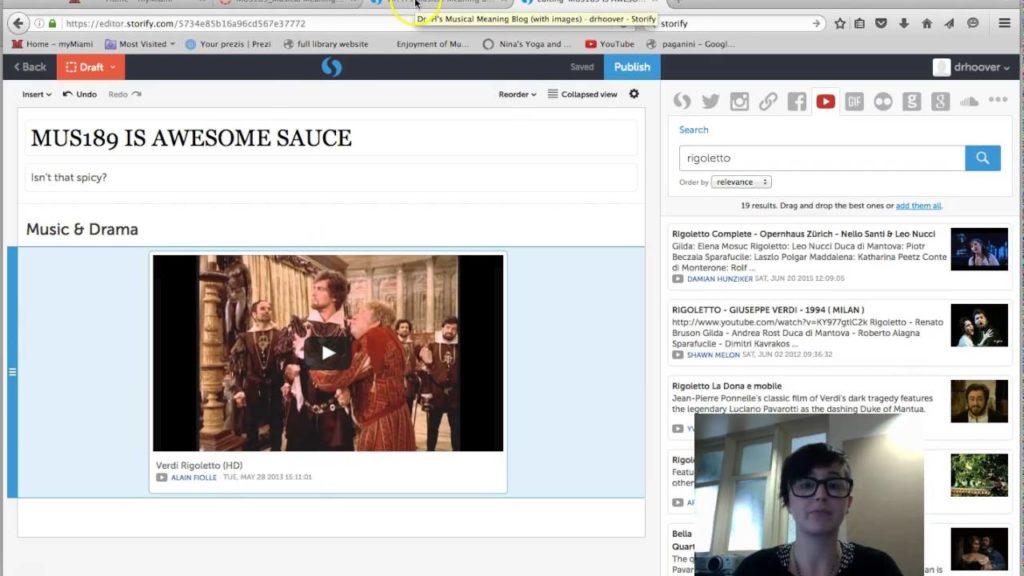Select Rigoletto La Dona e mobile thumbnail
Viewport: 1024px width, 576px height.
coord(979,401)
